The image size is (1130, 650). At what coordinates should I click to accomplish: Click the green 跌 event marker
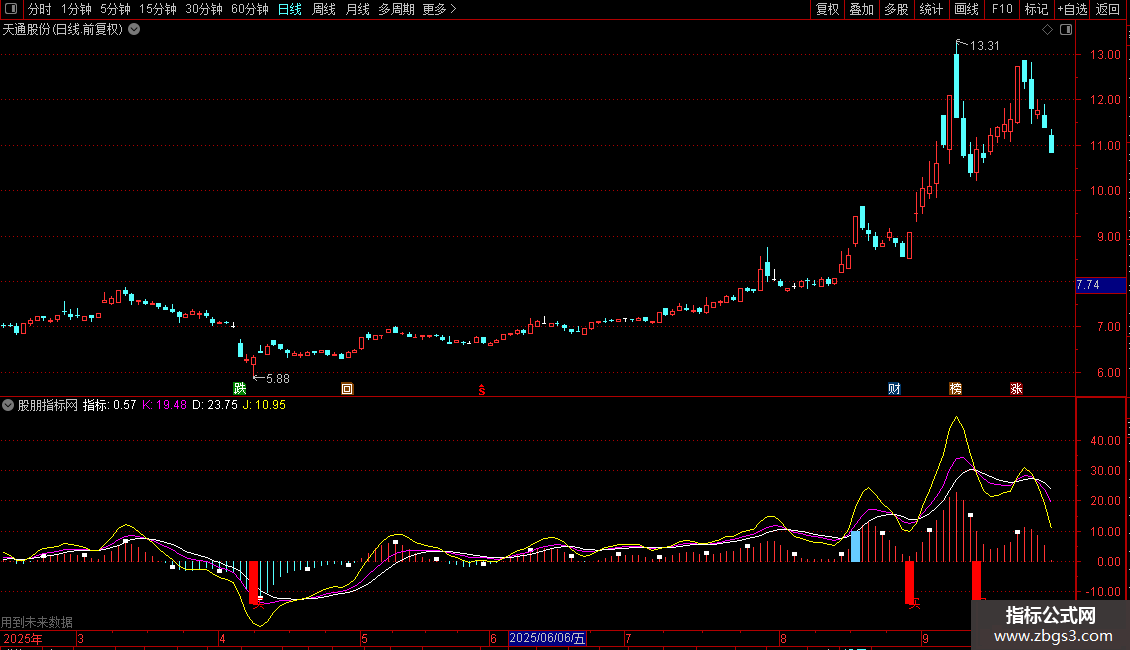click(240, 388)
